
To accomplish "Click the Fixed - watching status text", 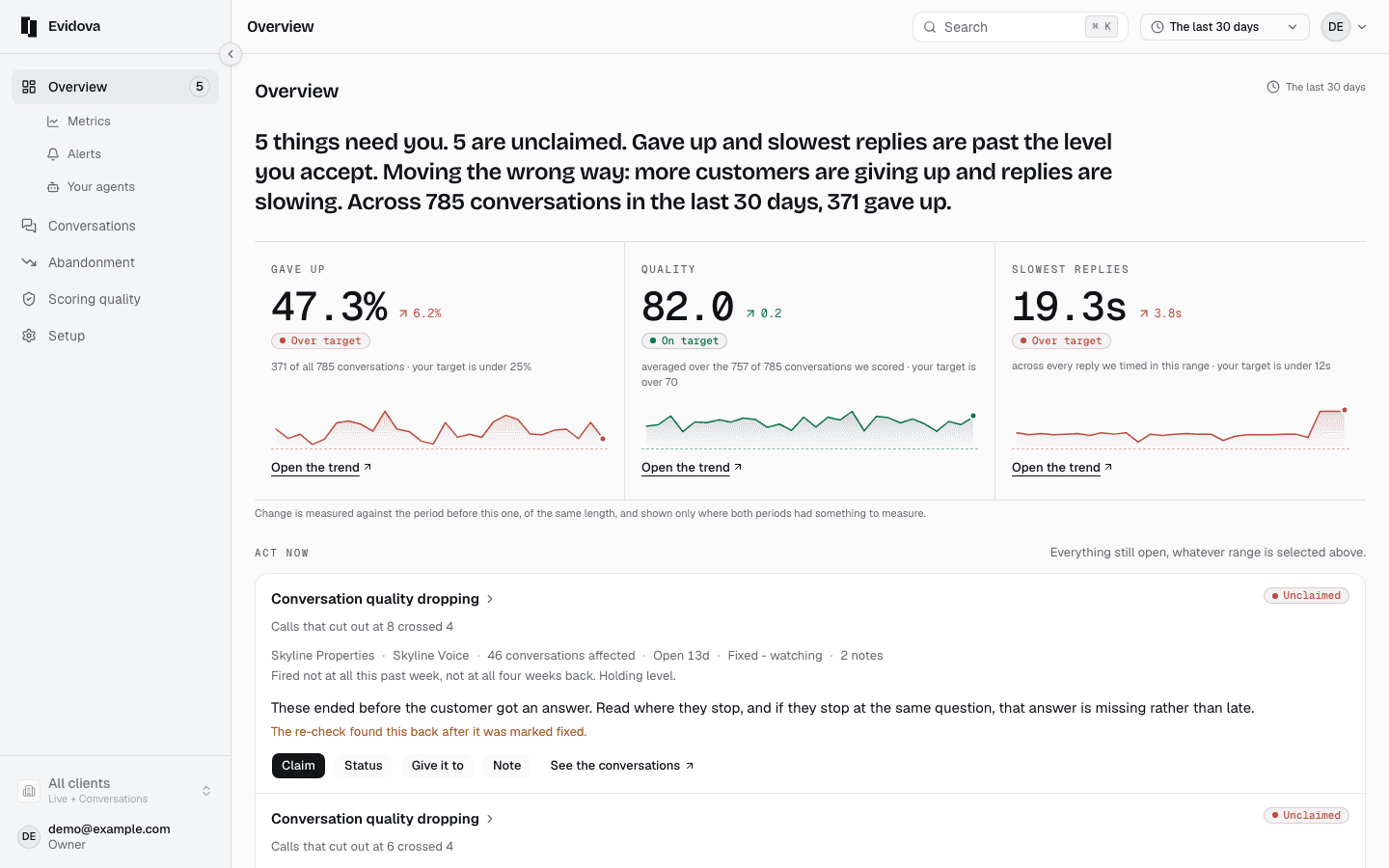I will 775,656.
